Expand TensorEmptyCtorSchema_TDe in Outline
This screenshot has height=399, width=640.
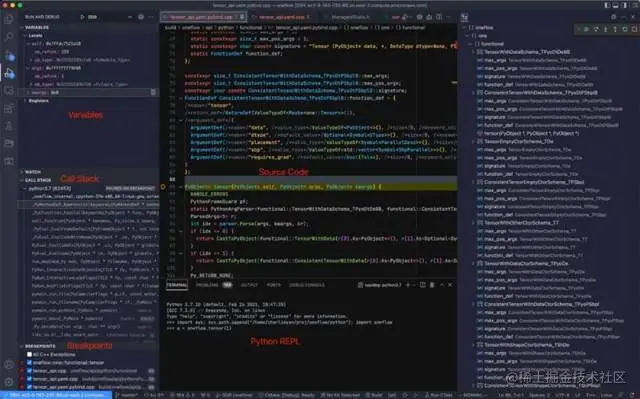click(474, 142)
